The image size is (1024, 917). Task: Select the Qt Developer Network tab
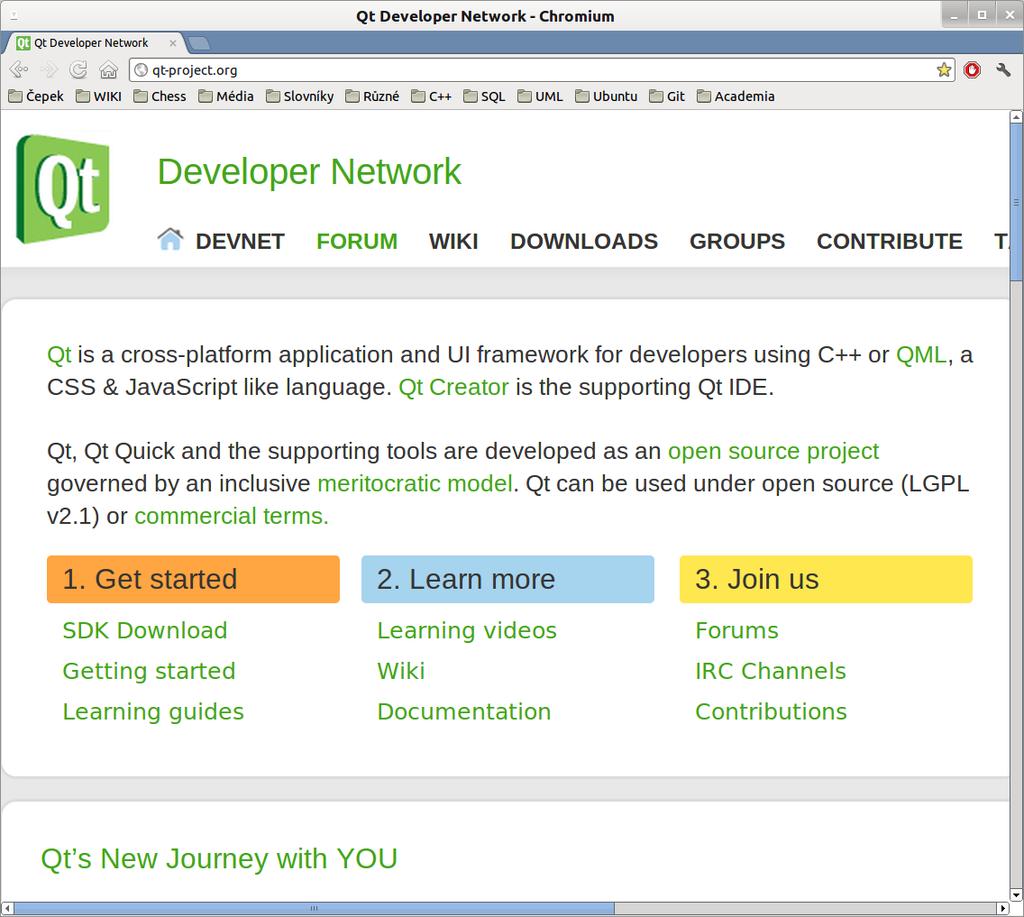pos(95,43)
